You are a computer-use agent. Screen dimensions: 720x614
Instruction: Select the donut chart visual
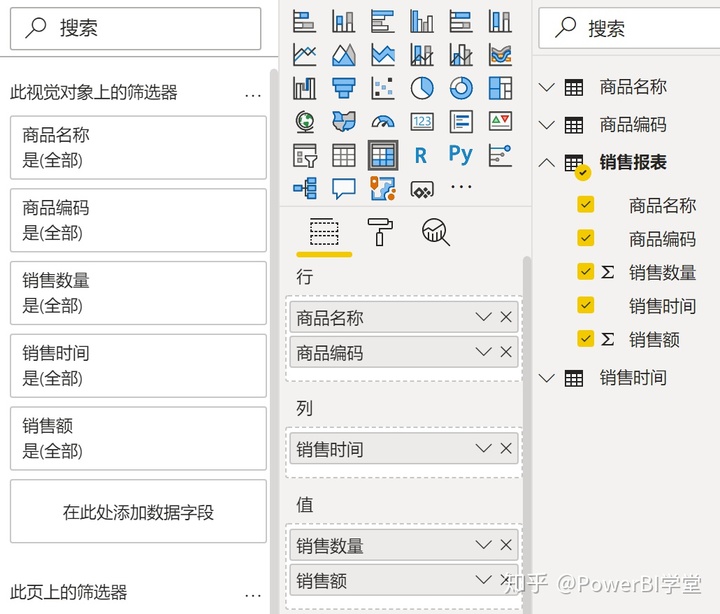pos(461,88)
